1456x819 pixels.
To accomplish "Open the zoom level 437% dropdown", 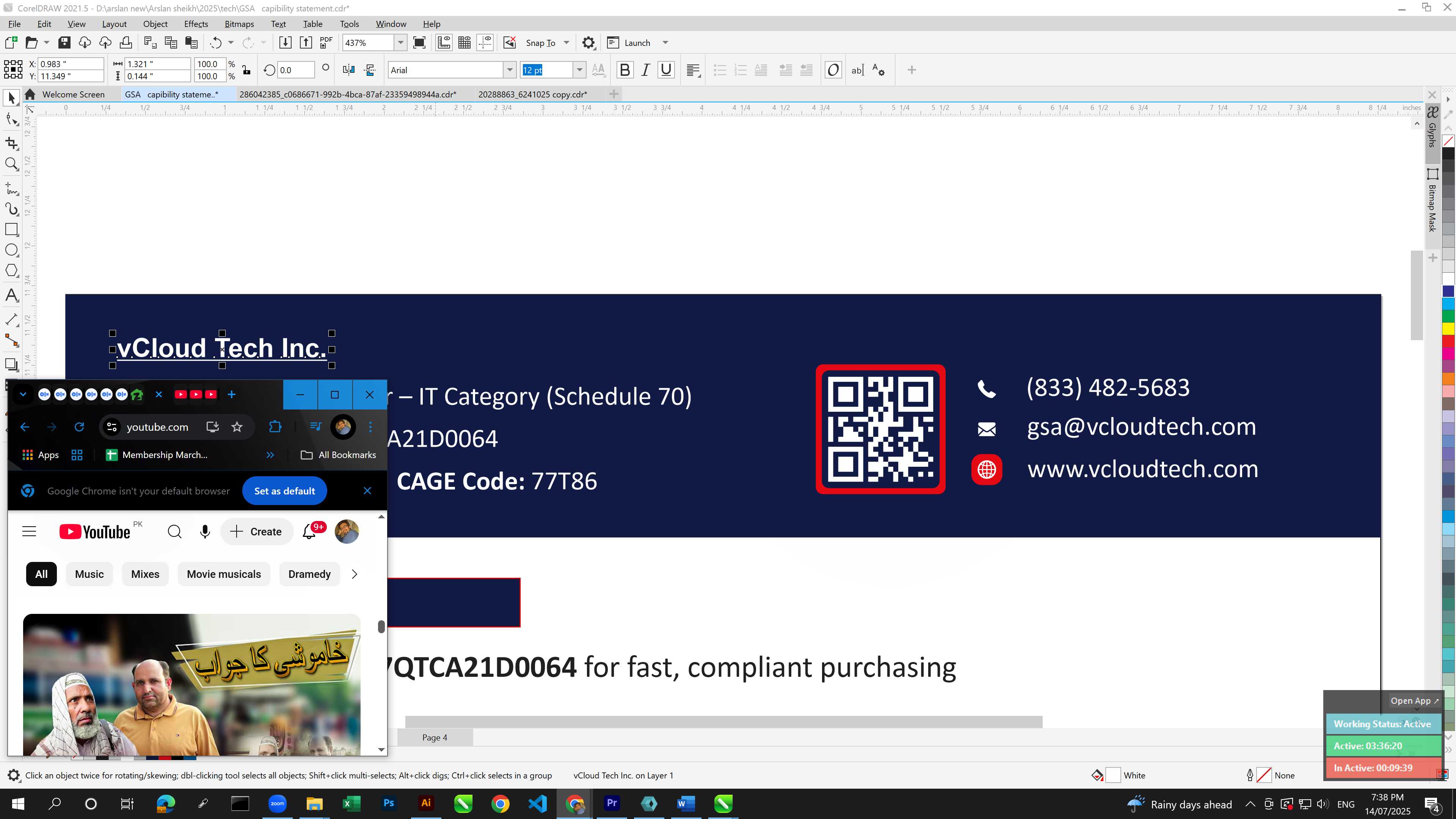I will pyautogui.click(x=401, y=42).
